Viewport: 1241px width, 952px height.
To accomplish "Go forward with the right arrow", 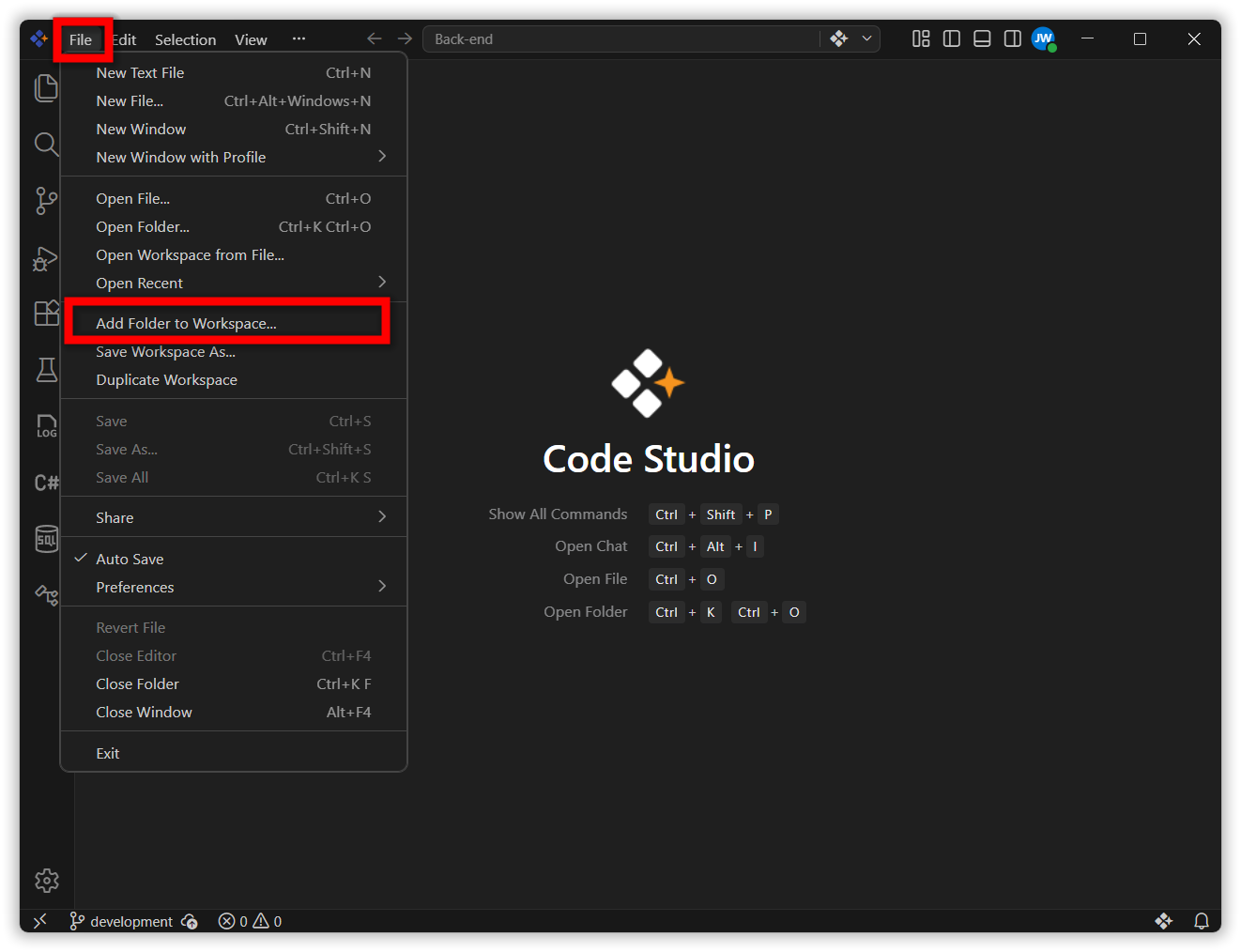I will coord(405,38).
